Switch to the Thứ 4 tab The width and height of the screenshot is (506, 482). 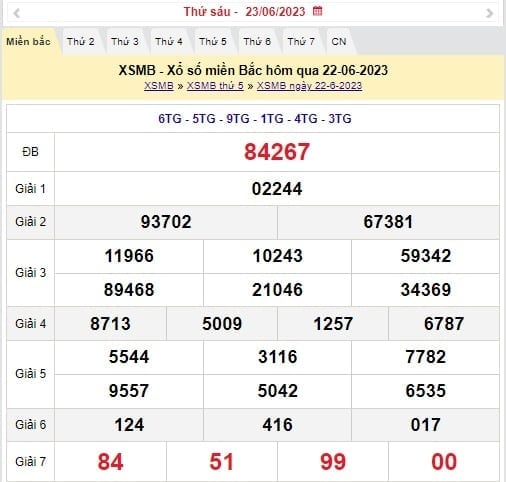169,42
